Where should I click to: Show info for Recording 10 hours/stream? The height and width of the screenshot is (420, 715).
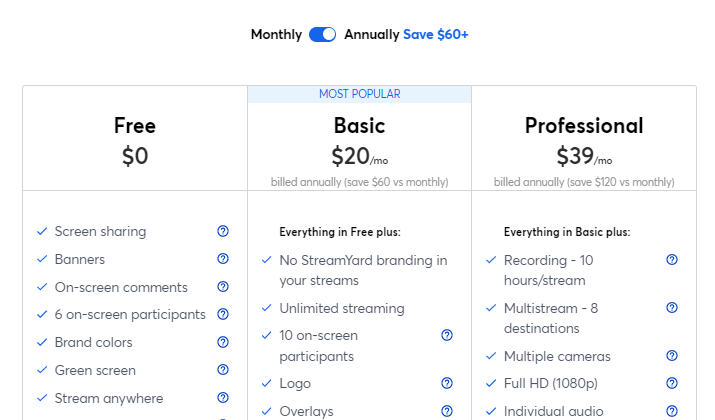[x=672, y=260]
